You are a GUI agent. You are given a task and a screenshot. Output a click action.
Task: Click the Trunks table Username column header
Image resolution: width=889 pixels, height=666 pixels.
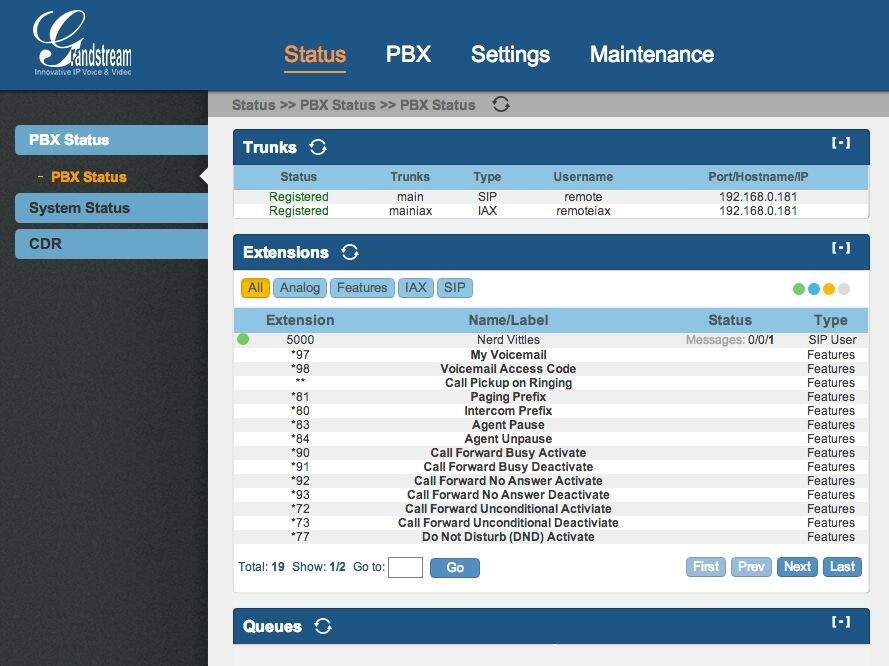coord(583,177)
